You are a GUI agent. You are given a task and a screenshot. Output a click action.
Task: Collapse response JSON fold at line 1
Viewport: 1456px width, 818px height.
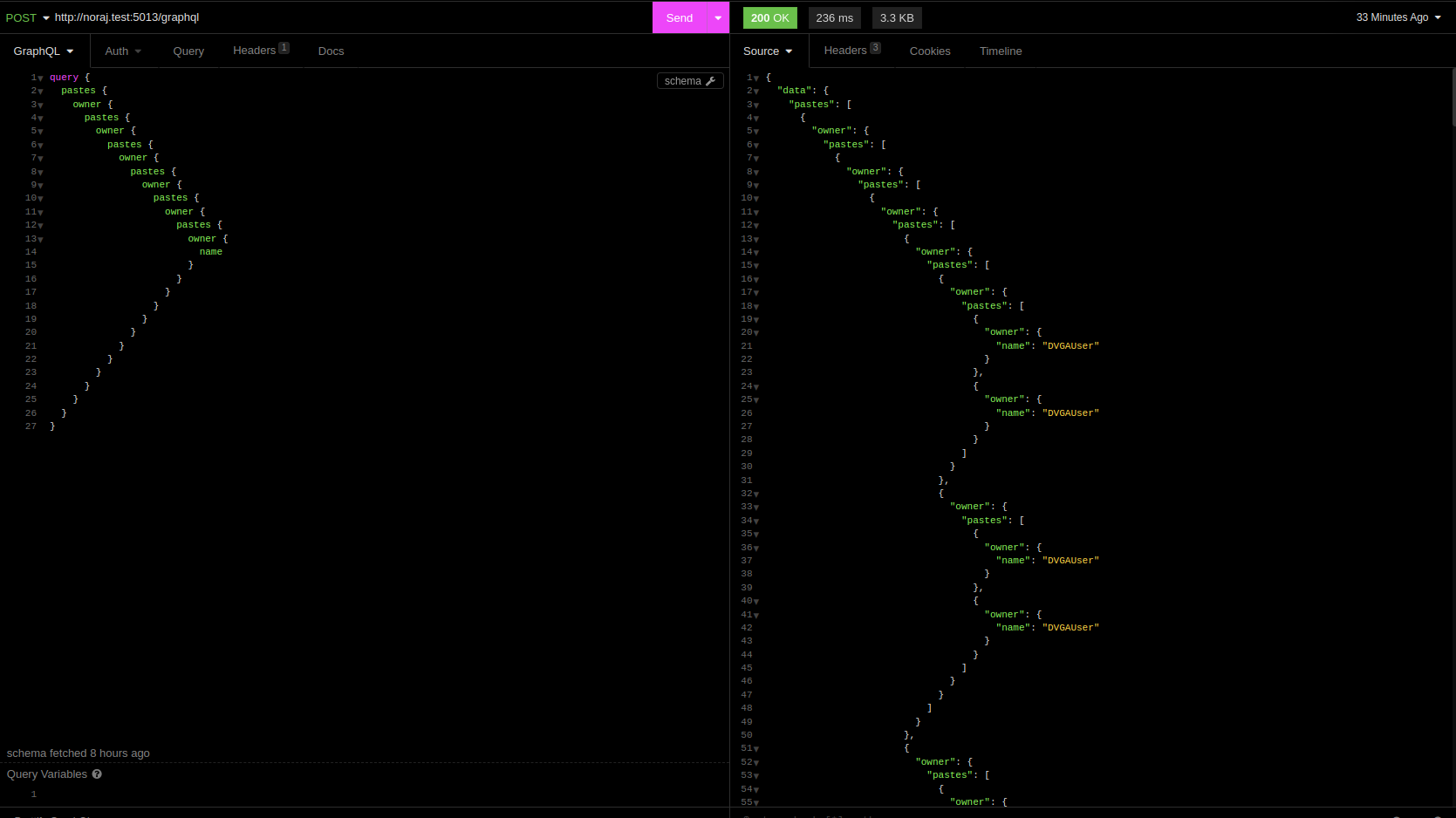(755, 78)
